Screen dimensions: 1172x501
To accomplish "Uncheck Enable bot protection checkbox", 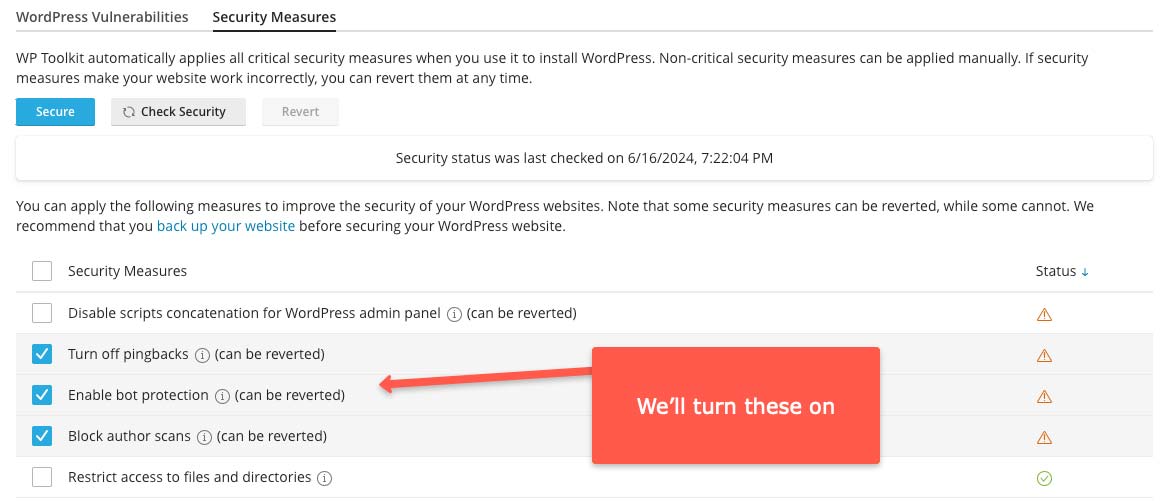I will 42,395.
